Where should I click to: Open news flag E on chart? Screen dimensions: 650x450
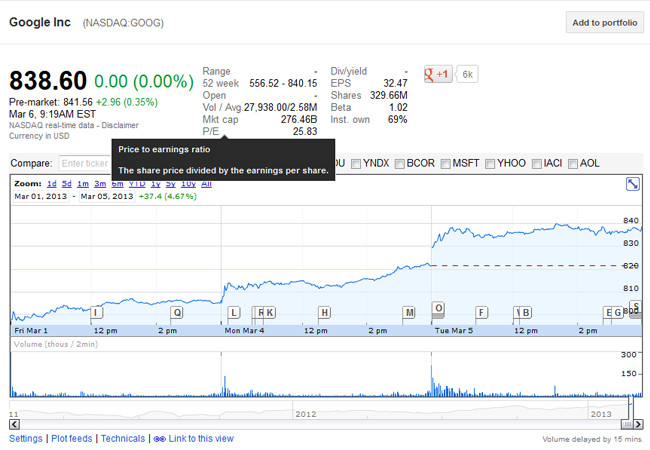608,312
